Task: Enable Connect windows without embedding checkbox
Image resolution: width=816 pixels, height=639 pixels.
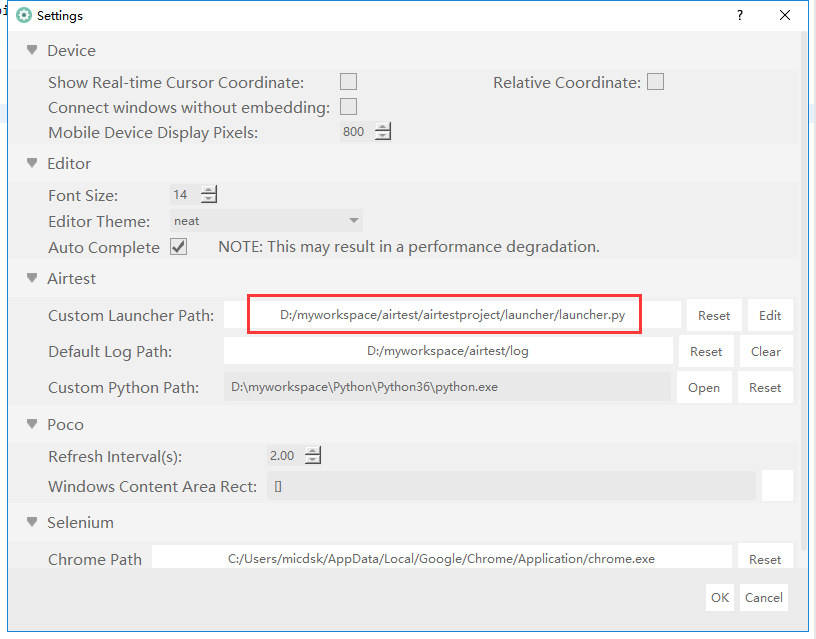Action: tap(348, 107)
